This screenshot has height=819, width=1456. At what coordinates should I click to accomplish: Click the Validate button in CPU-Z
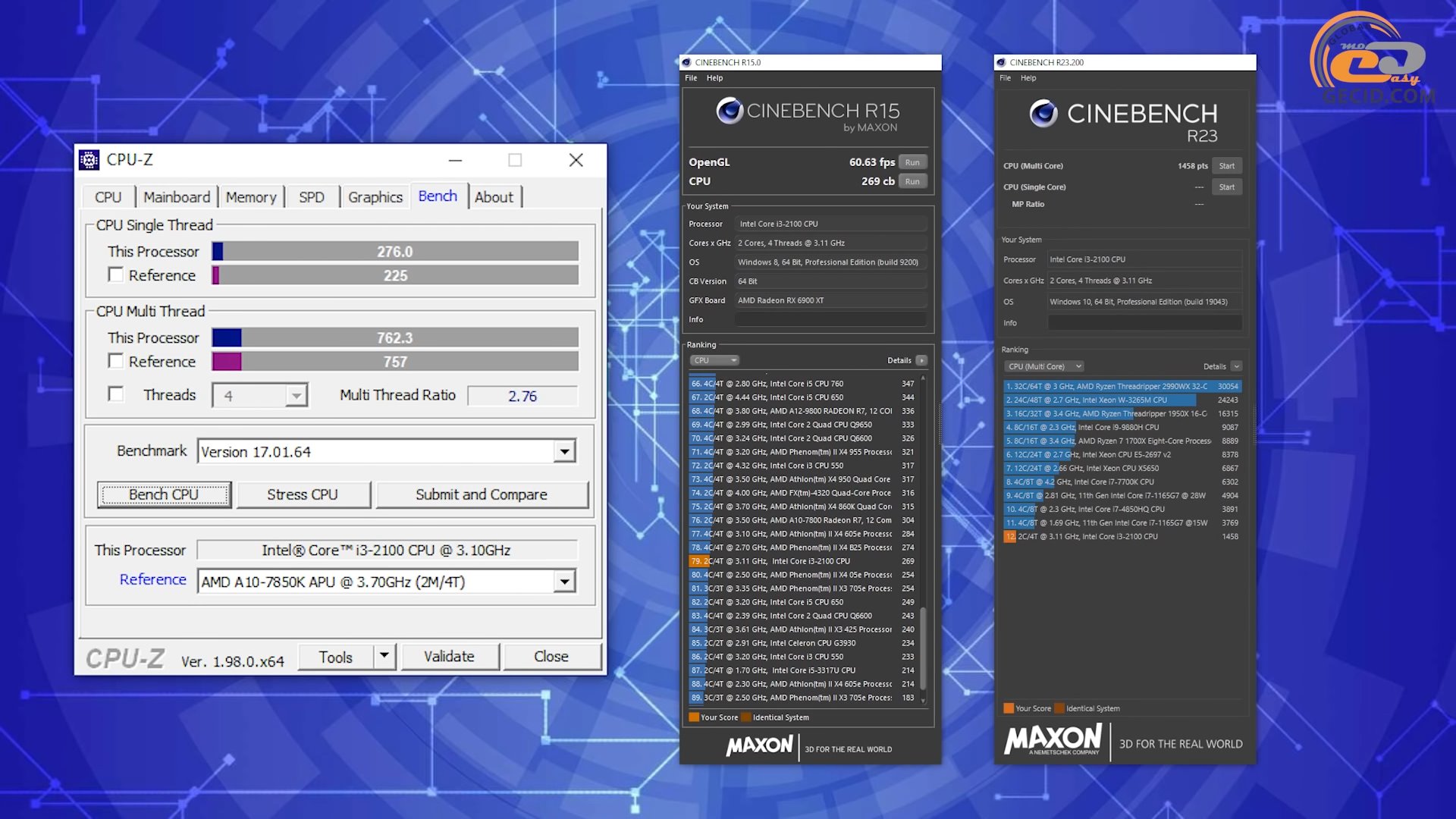pyautogui.click(x=450, y=656)
